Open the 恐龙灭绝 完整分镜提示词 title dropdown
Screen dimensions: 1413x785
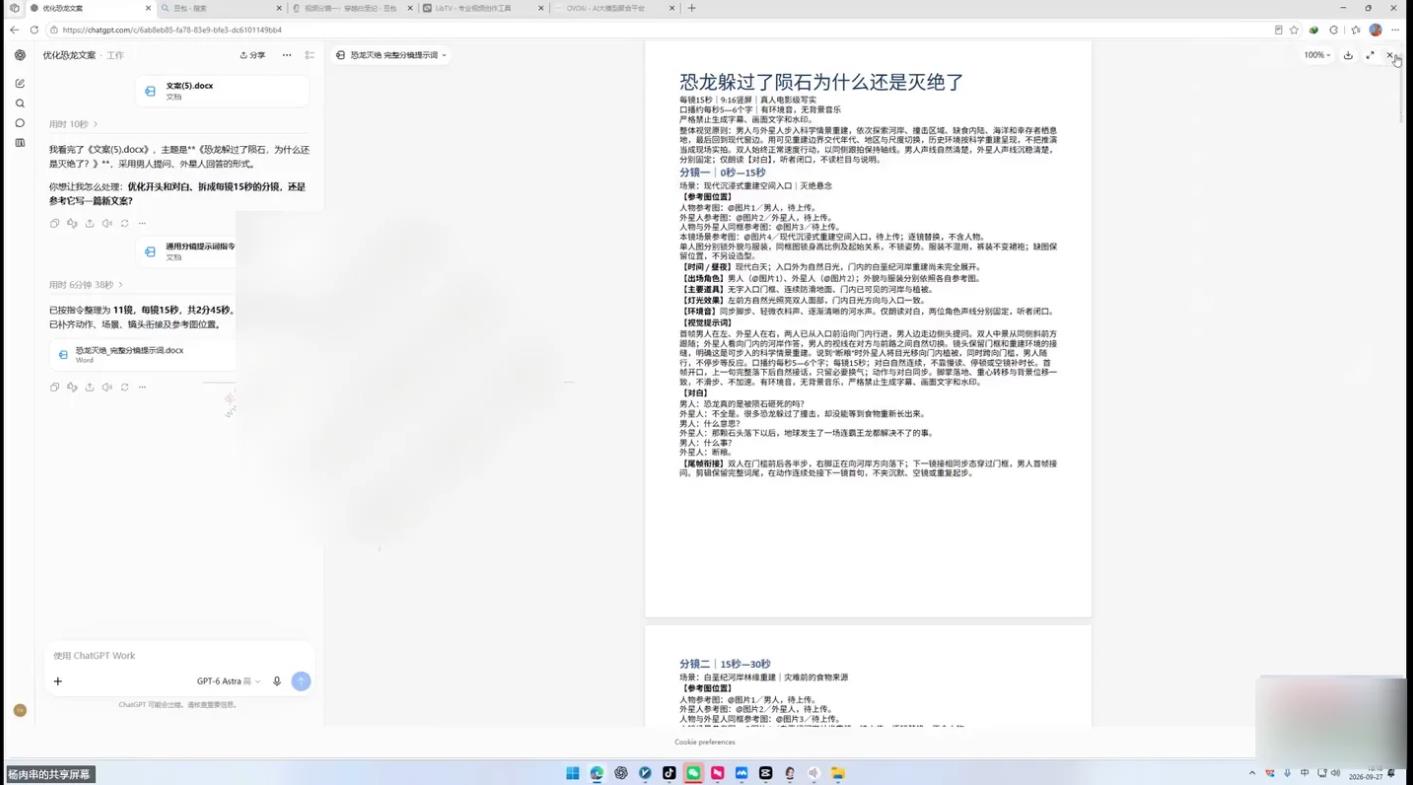pyautogui.click(x=391, y=55)
